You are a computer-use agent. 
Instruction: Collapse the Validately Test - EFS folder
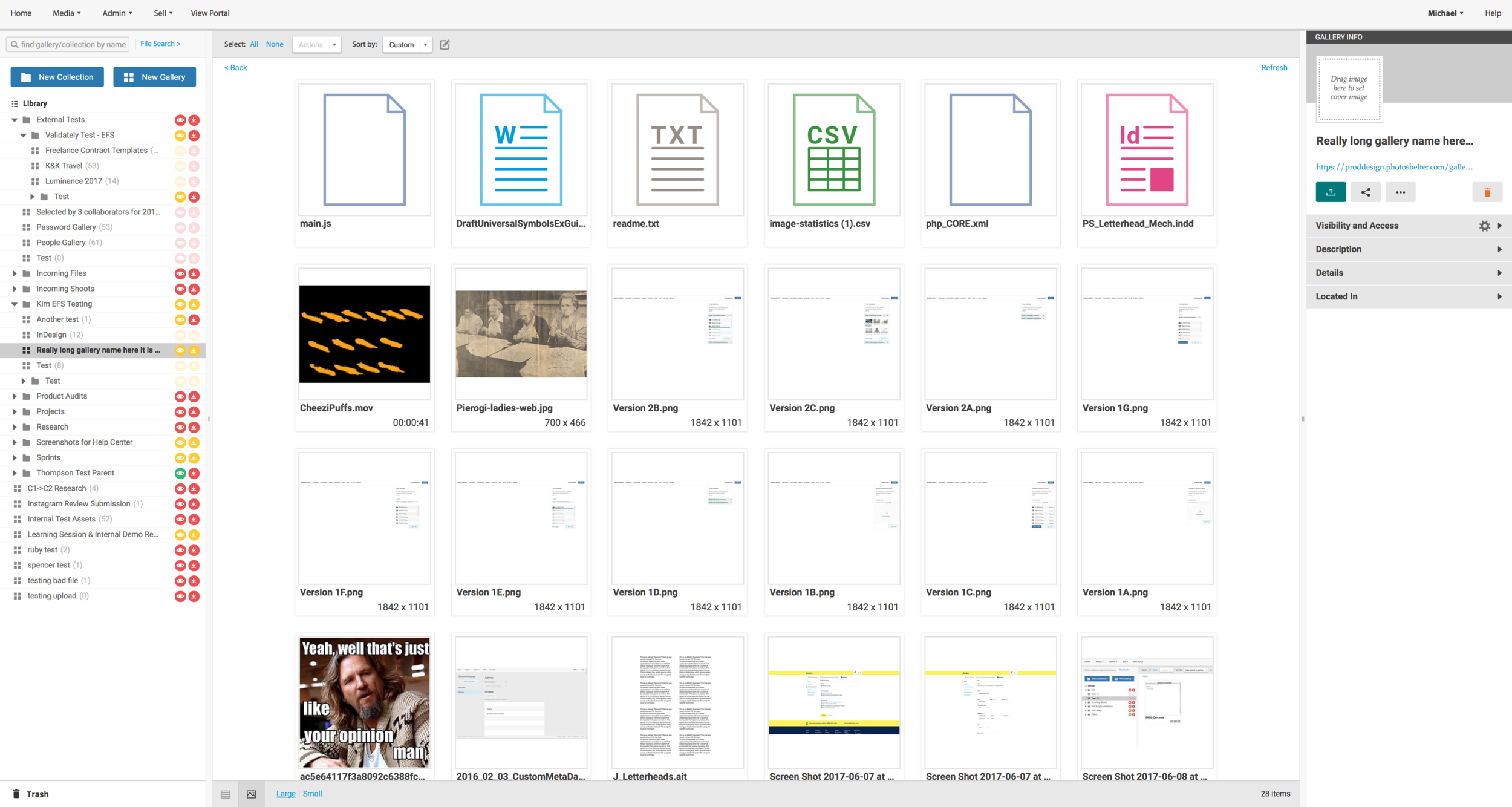click(x=24, y=136)
